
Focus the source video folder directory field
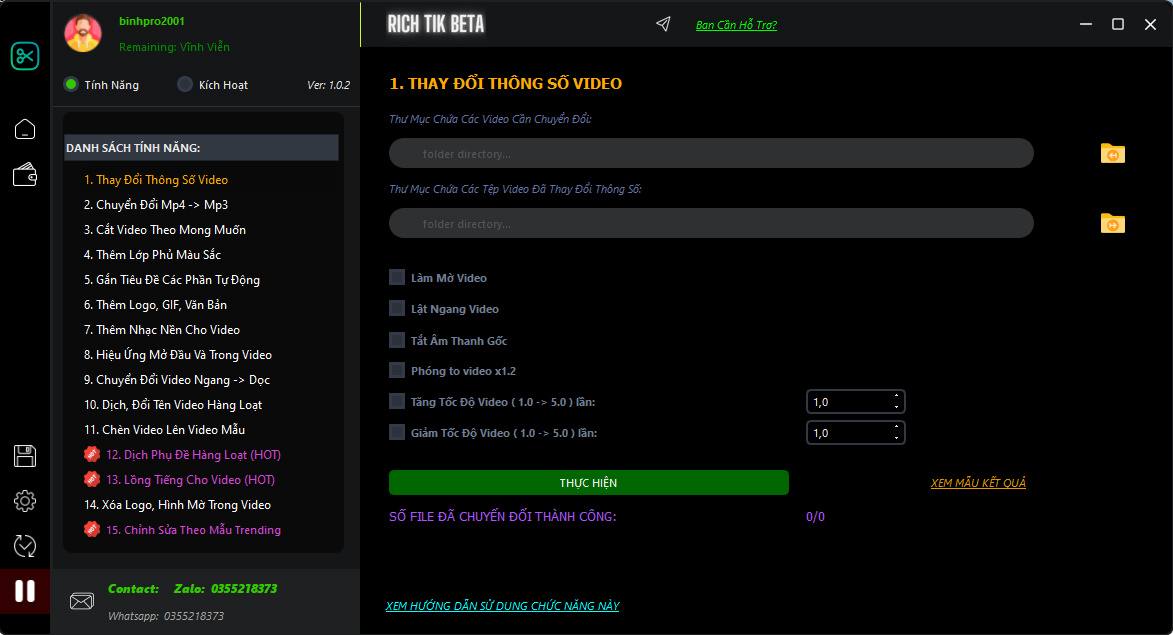point(711,153)
